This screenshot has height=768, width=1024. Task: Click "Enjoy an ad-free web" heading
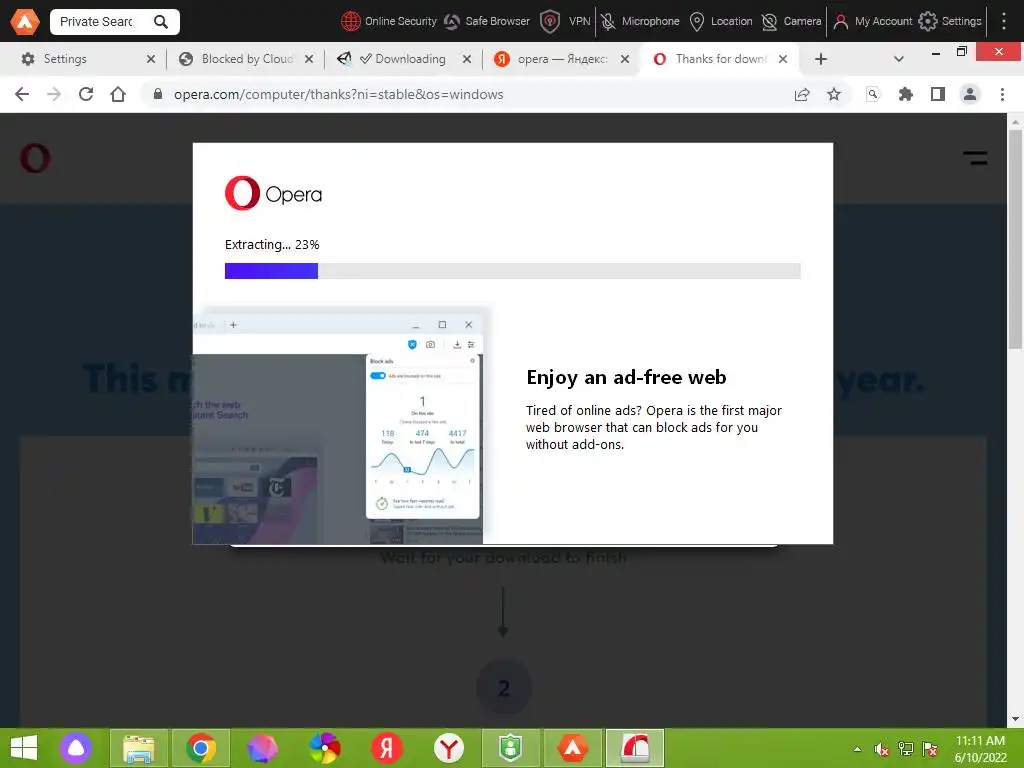point(626,377)
